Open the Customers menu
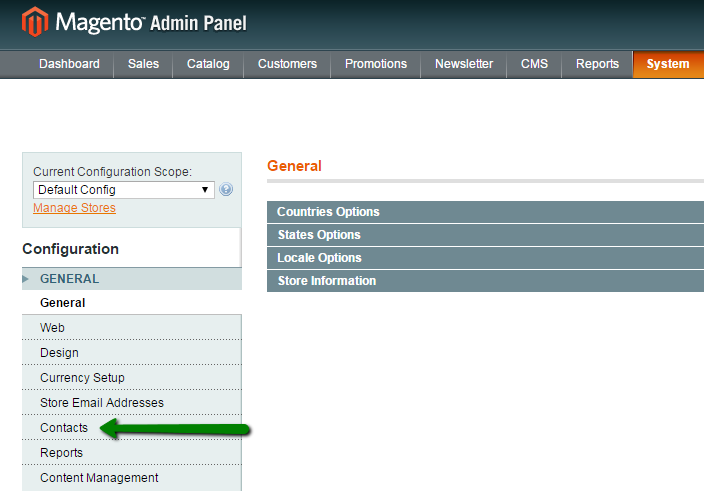The image size is (704, 491). pos(287,64)
